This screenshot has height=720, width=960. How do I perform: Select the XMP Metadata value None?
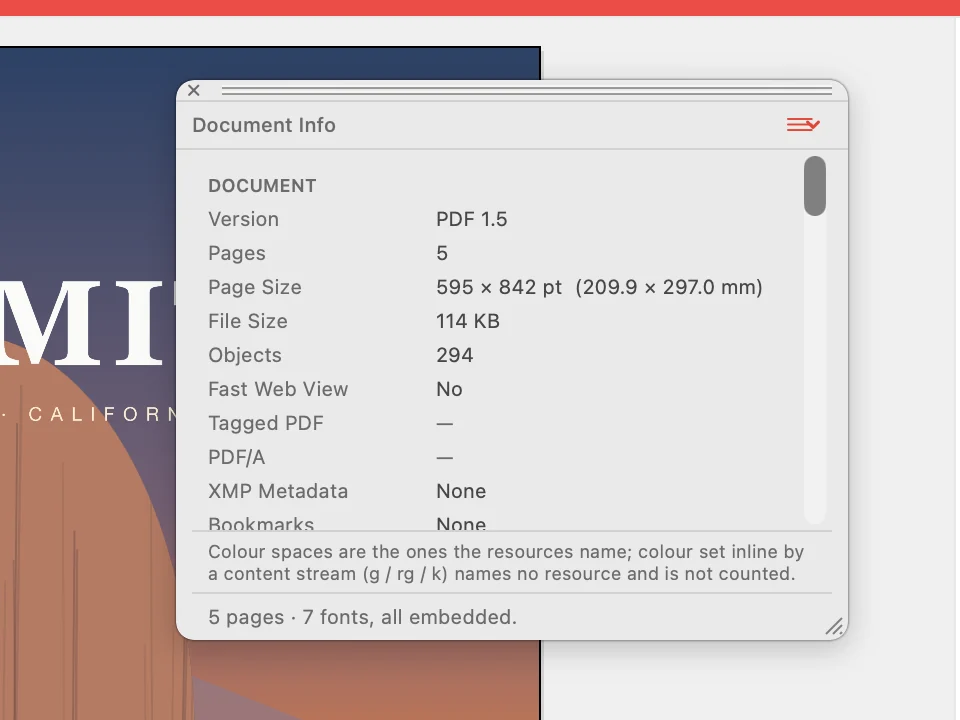pyautogui.click(x=461, y=491)
